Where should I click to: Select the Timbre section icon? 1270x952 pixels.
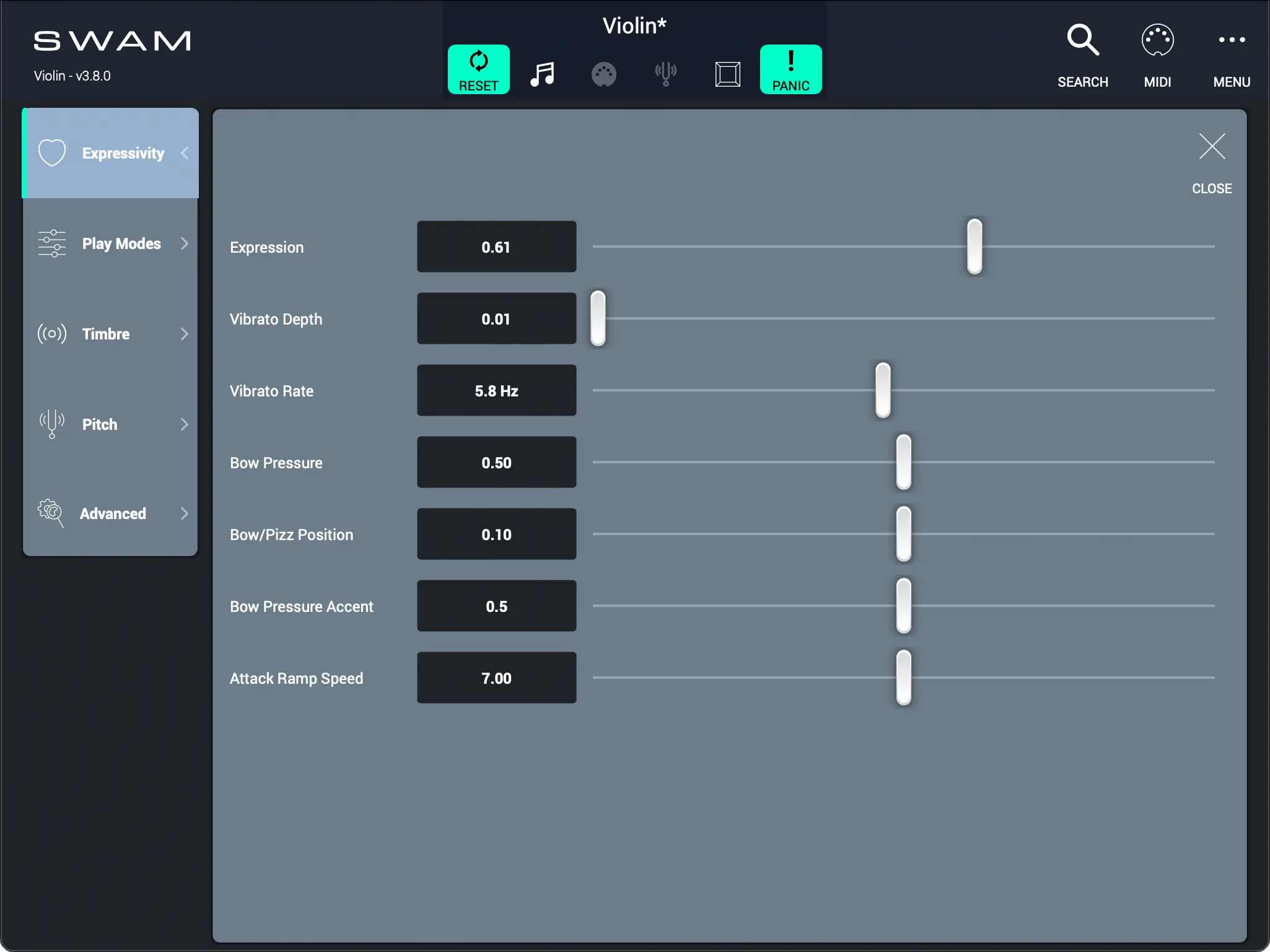[x=51, y=334]
